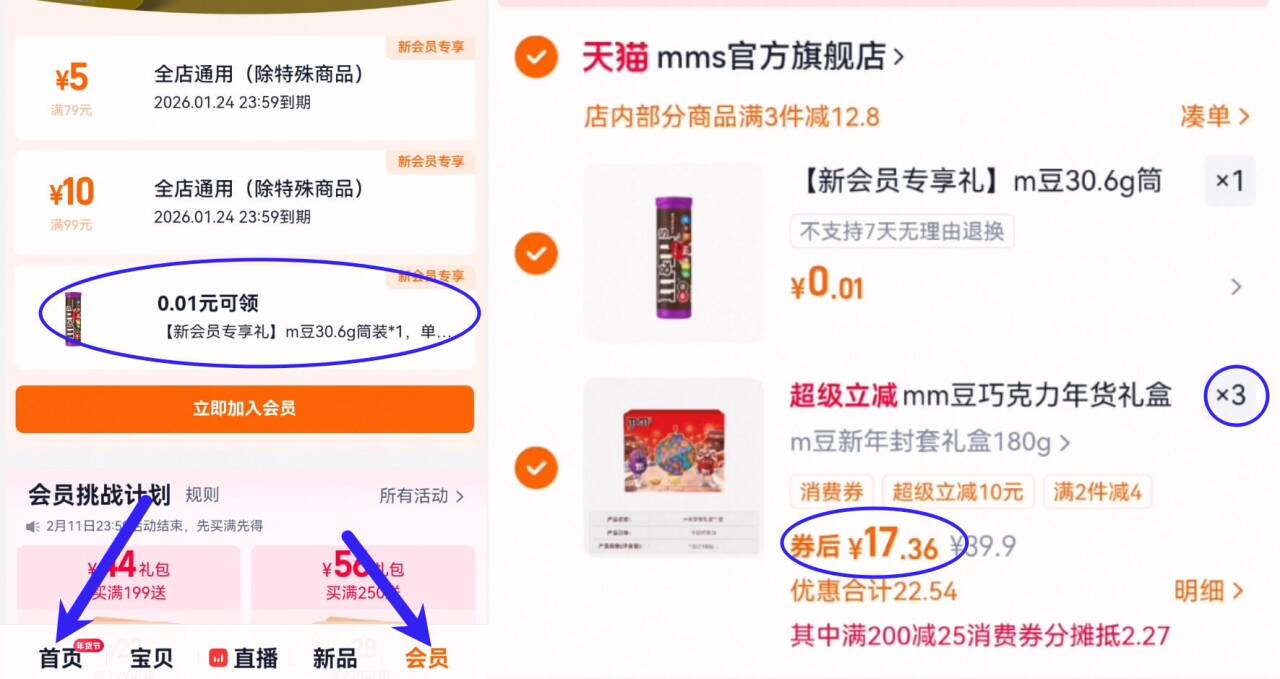
Task: Switch to the 首页 tab
Action: click(x=61, y=658)
